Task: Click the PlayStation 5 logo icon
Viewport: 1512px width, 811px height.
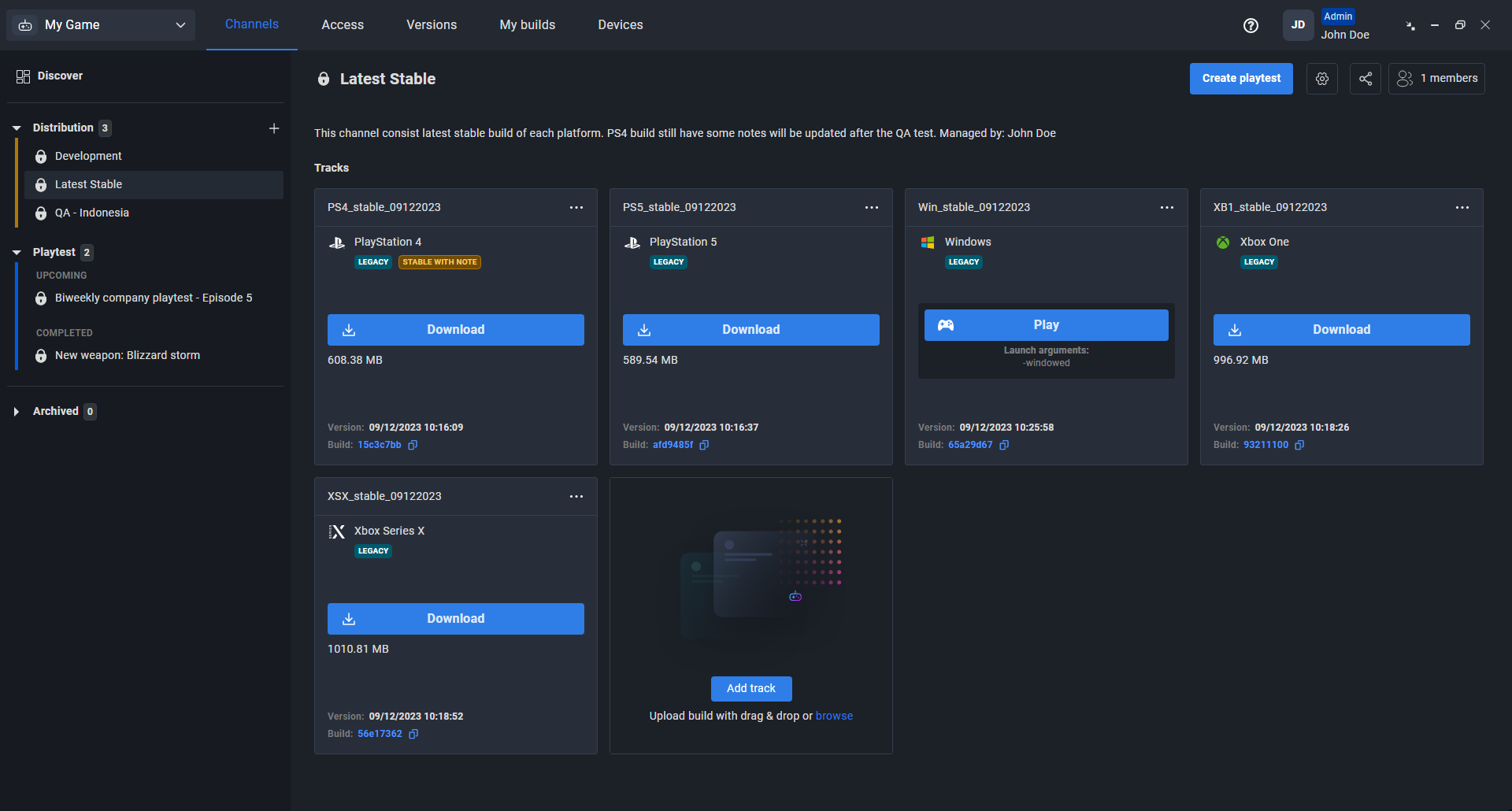Action: [632, 243]
